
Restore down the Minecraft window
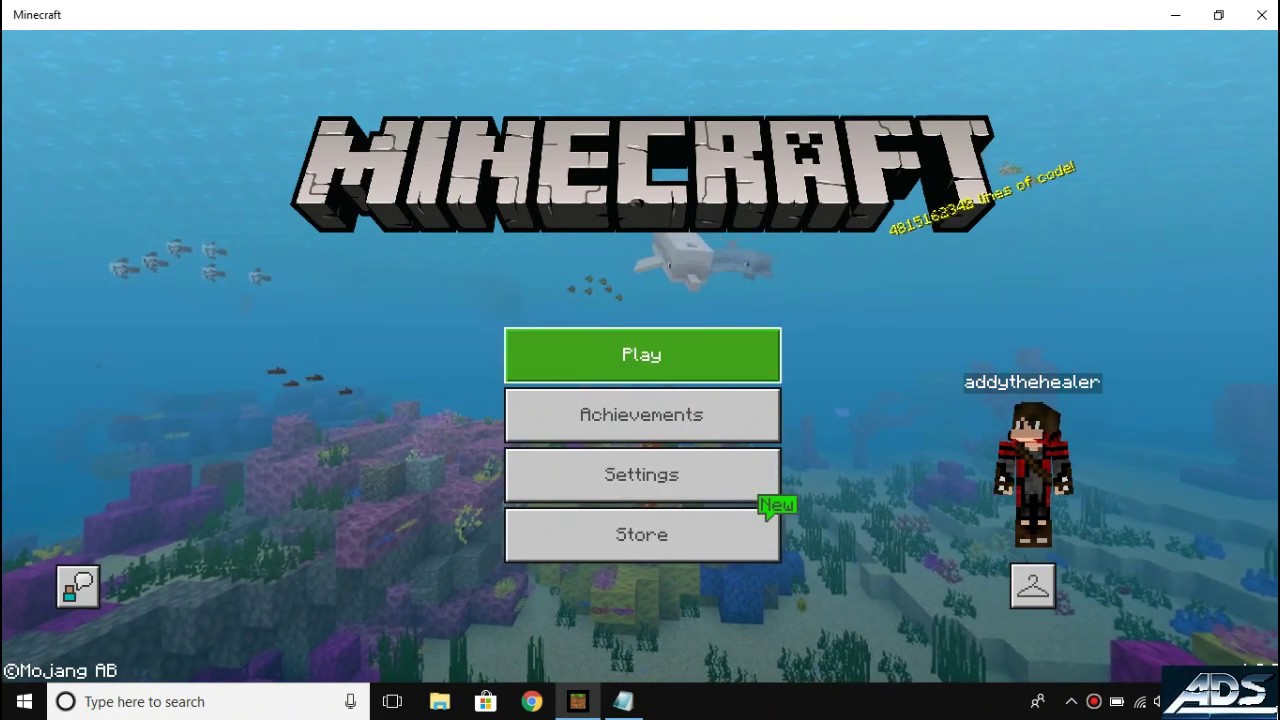pyautogui.click(x=1219, y=15)
